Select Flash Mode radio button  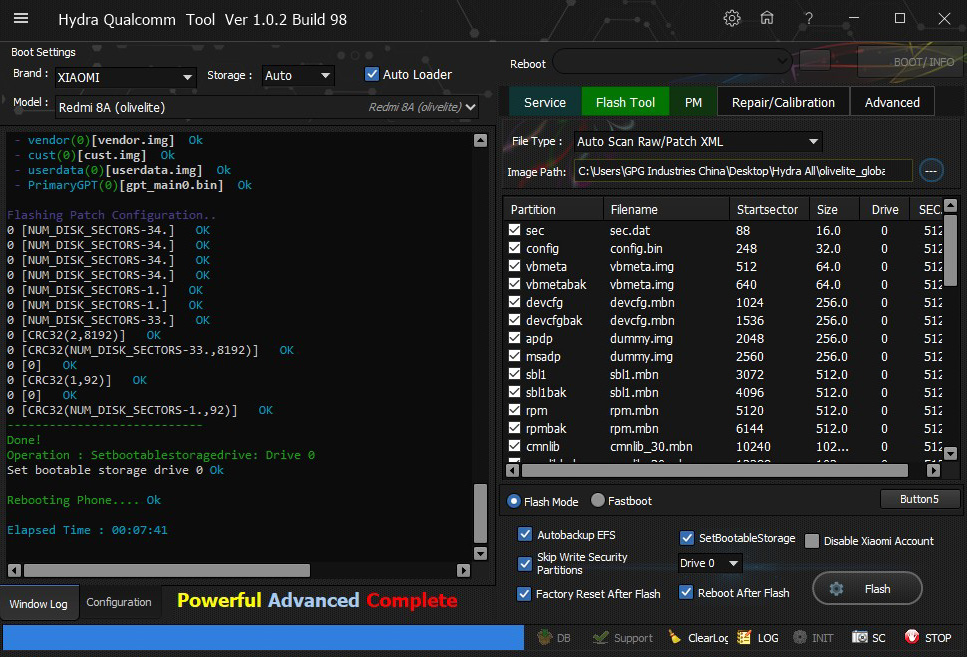coord(514,501)
